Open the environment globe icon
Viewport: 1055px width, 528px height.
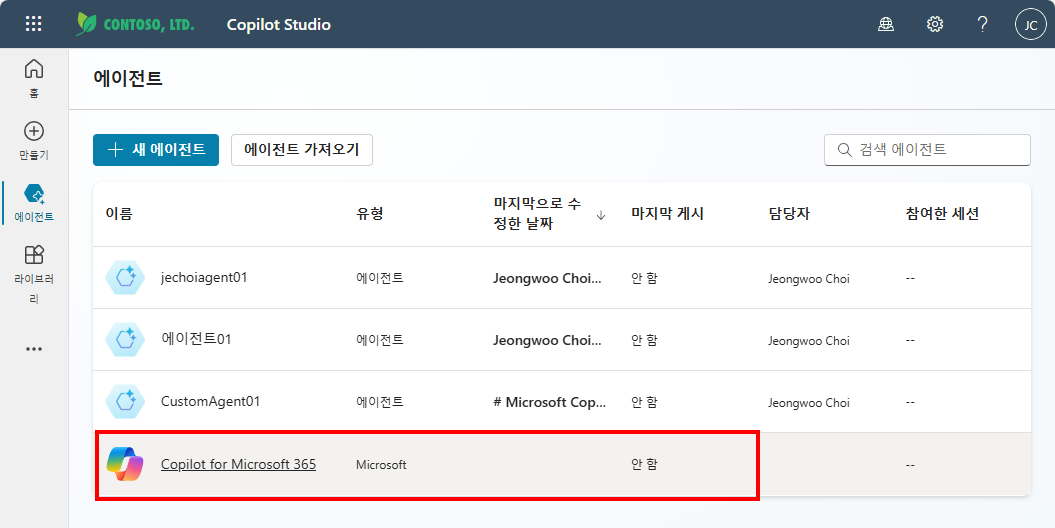click(886, 25)
